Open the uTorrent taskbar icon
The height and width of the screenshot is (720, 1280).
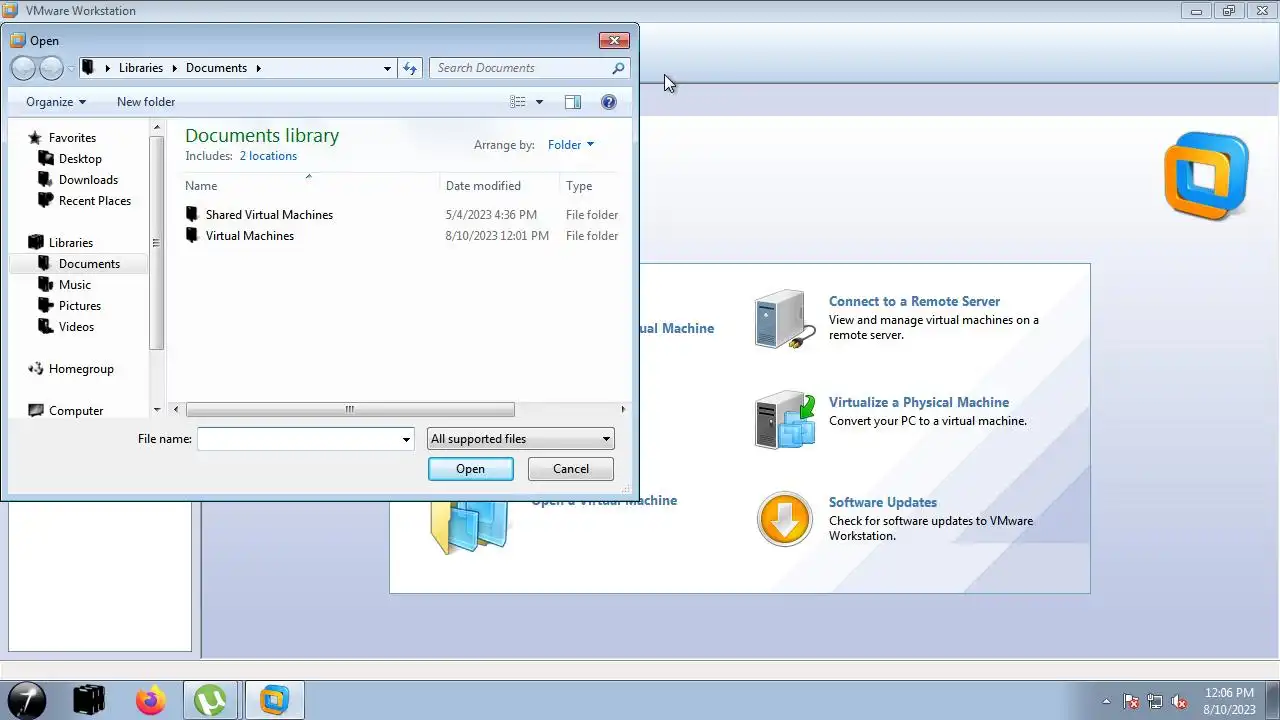[x=211, y=700]
